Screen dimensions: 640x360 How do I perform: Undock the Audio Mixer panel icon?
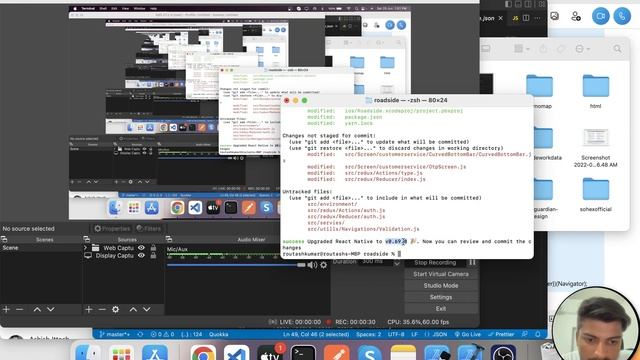pos(169,239)
